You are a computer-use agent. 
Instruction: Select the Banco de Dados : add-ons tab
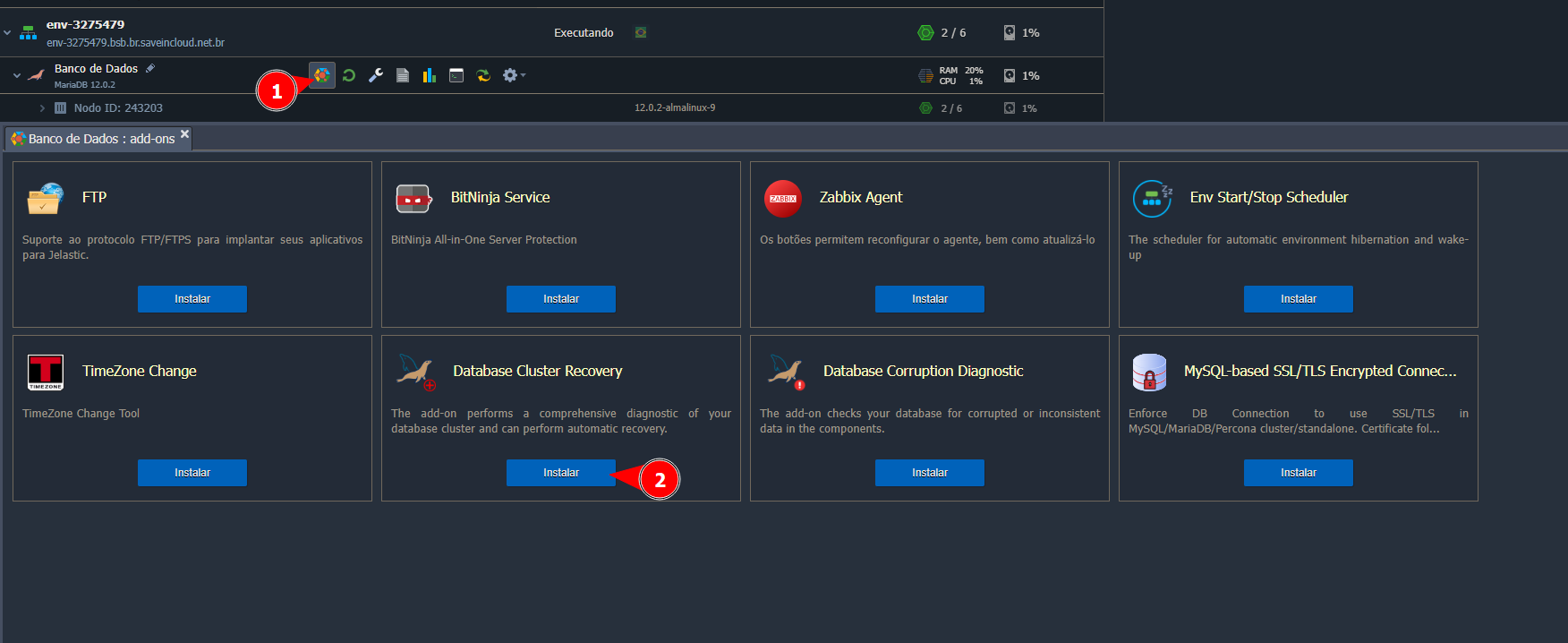(100, 139)
